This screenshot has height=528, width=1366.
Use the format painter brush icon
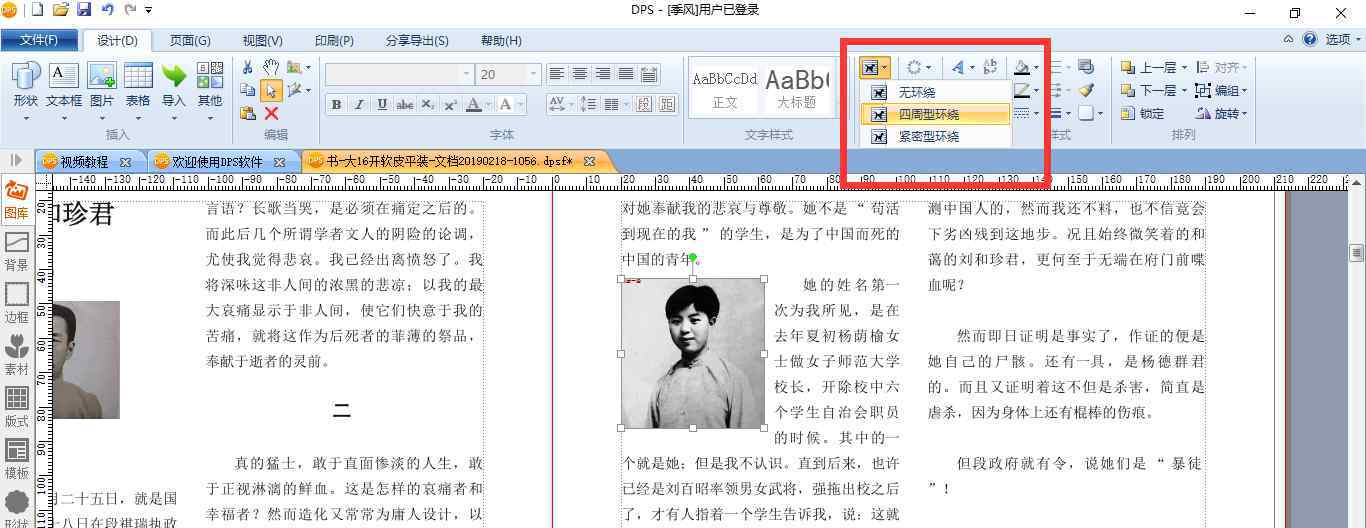point(1086,91)
